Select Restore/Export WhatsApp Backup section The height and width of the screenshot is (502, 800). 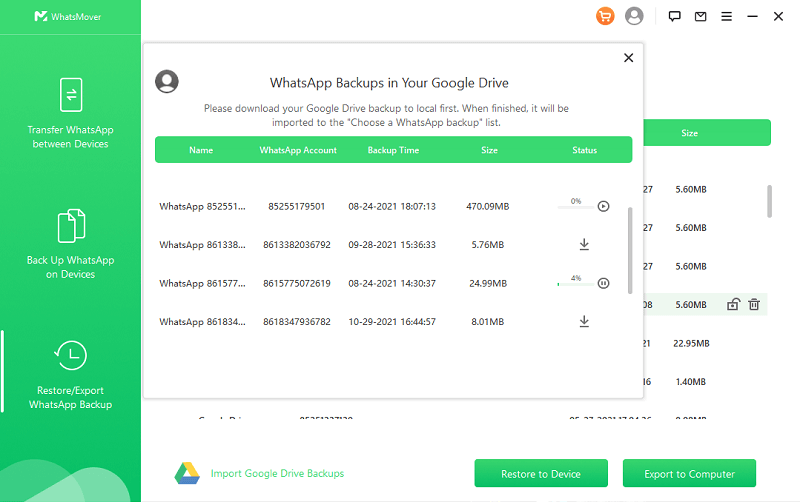click(x=70, y=374)
